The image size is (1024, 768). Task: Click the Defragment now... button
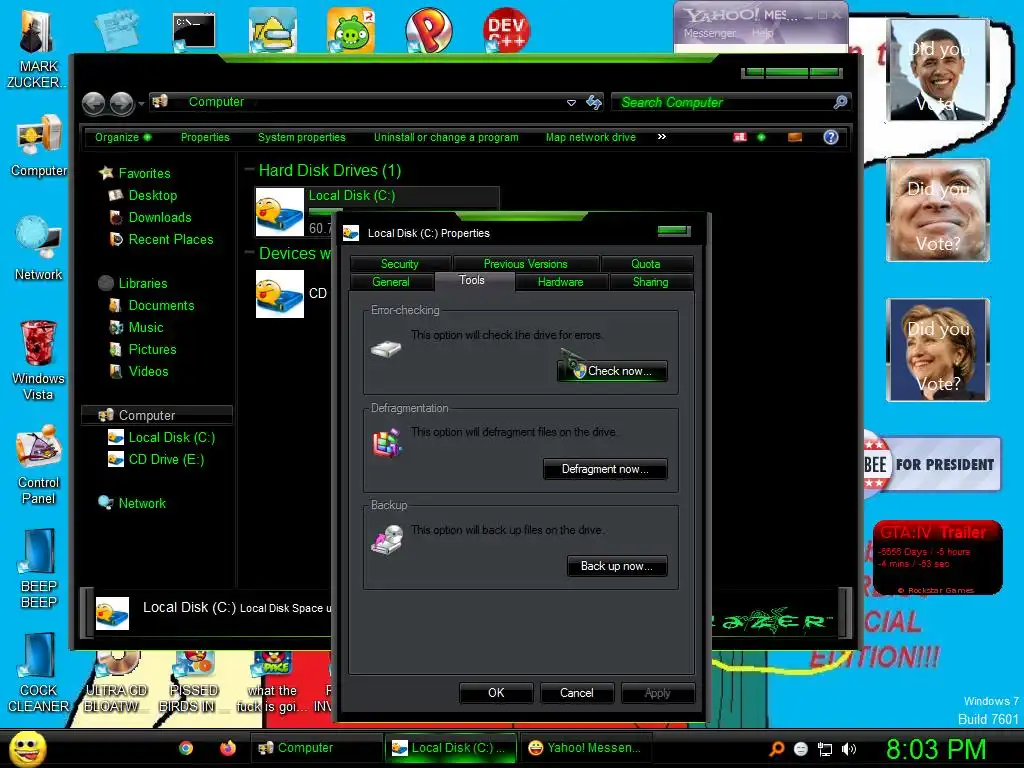(x=605, y=469)
